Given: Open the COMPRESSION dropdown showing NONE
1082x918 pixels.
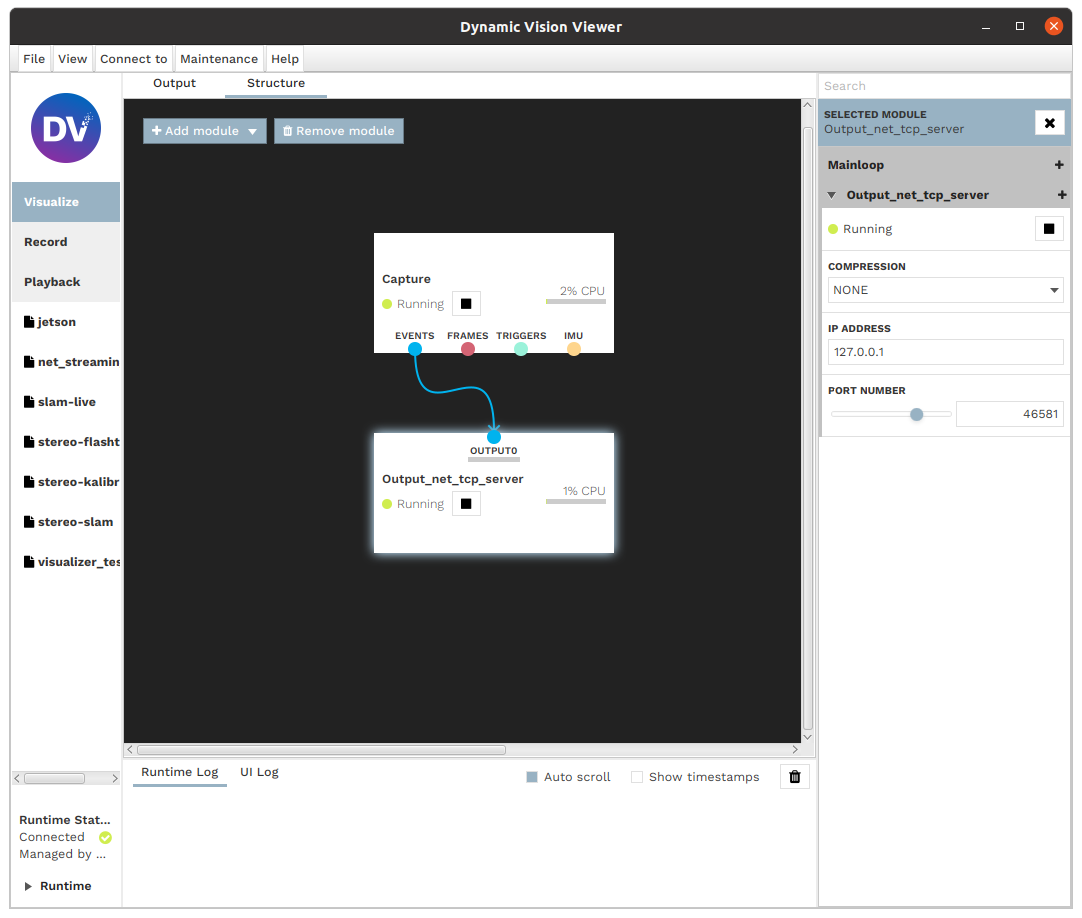Looking at the screenshot, I should 944,290.
